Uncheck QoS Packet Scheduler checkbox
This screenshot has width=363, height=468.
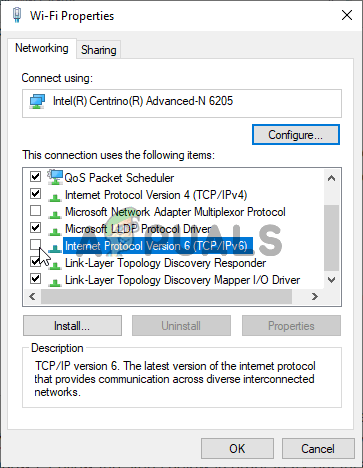coord(35,176)
